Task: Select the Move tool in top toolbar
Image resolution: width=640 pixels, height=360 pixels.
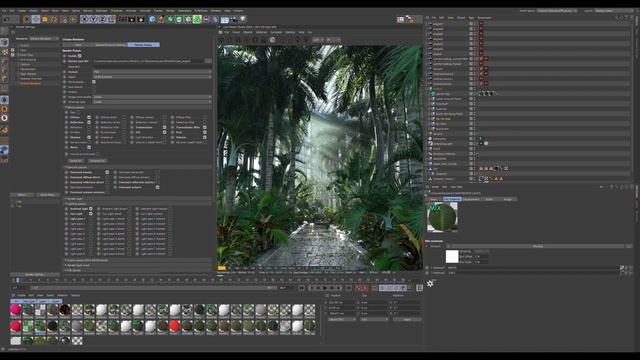Action: point(36,19)
